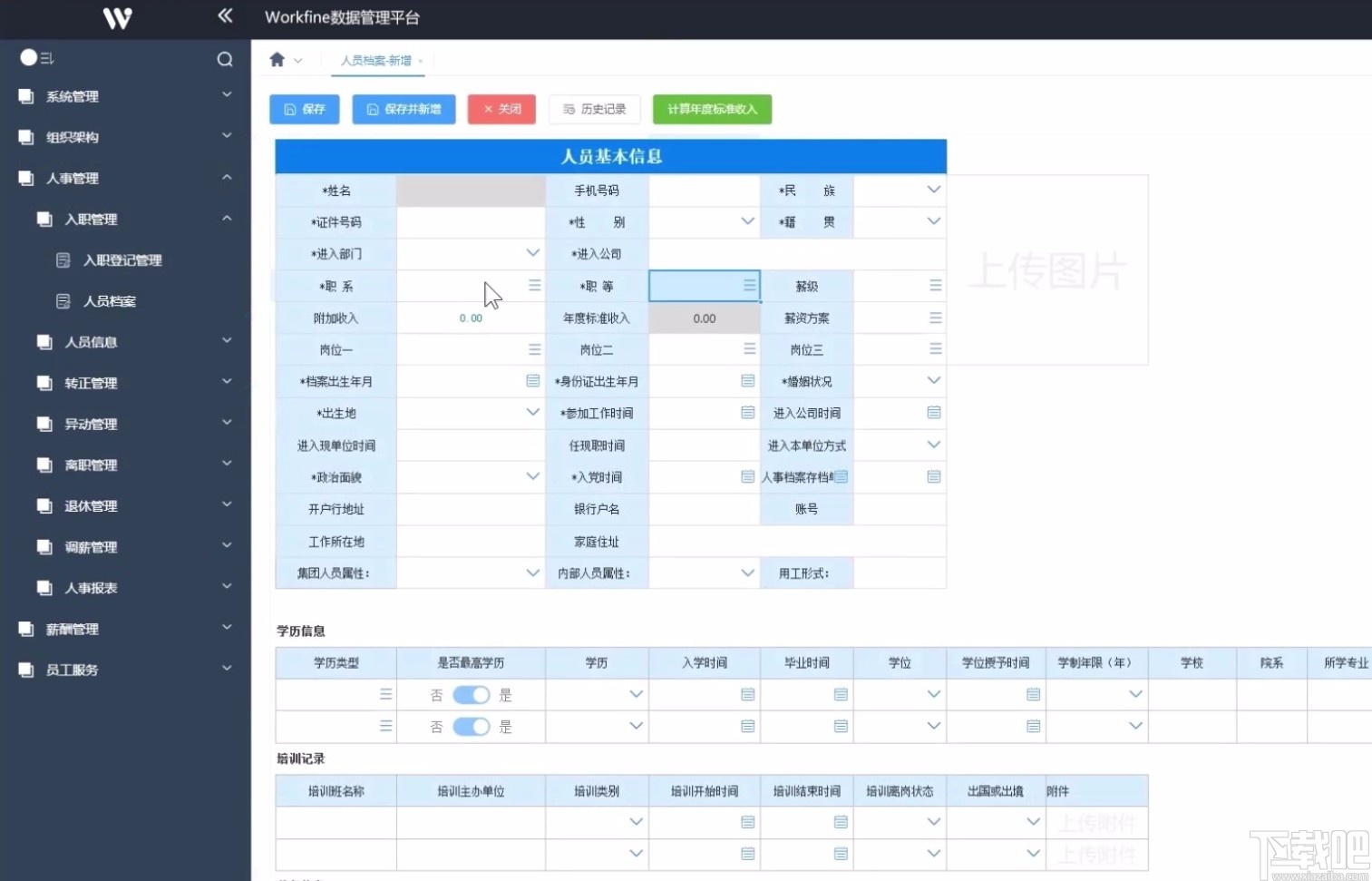Viewport: 1372px width, 881px height.
Task: Open the 民族 dropdown
Action: 933,190
